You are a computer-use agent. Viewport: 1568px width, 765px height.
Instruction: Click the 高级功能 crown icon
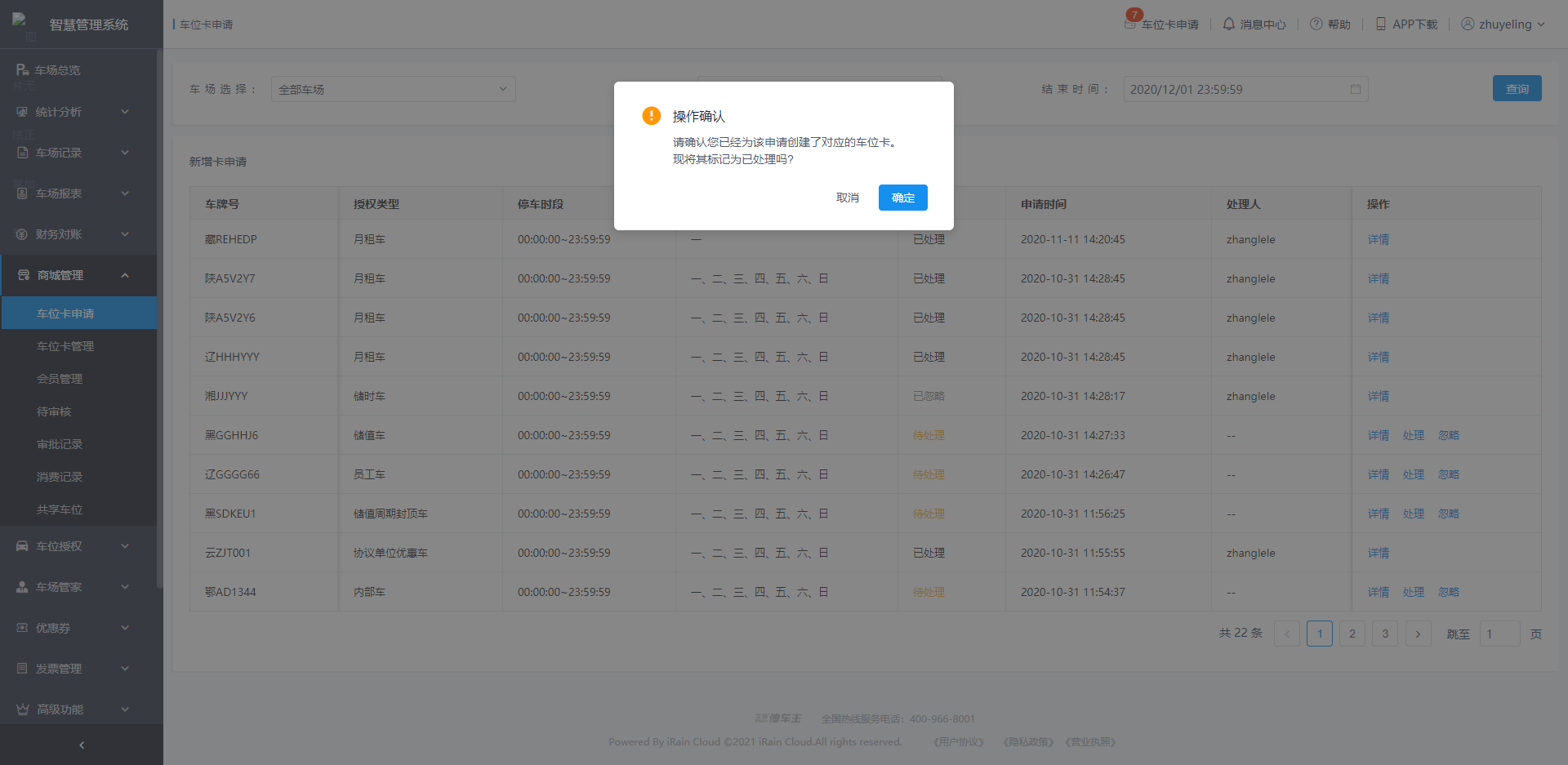(23, 709)
